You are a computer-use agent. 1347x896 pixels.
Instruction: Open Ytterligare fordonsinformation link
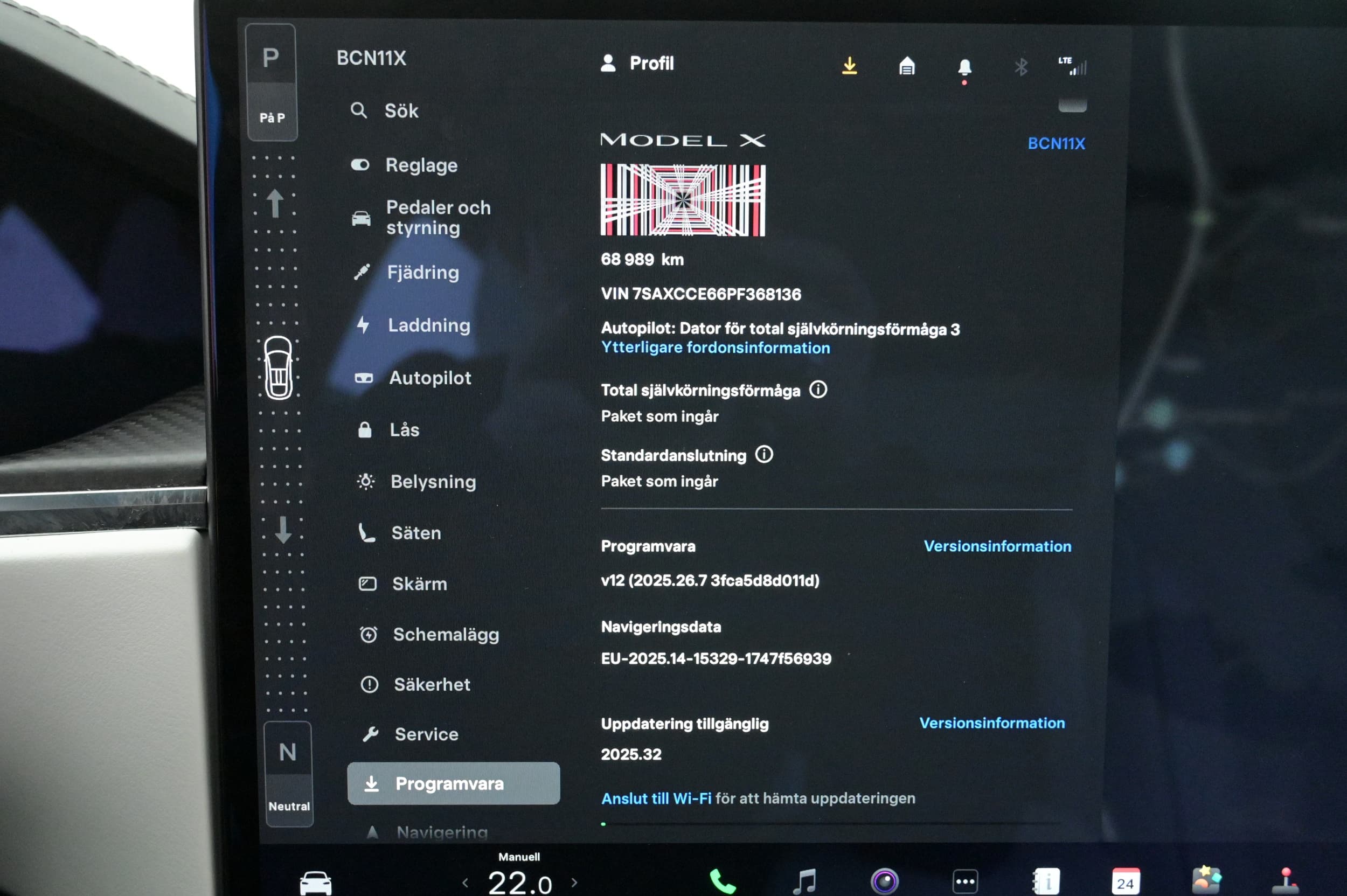pyautogui.click(x=716, y=348)
